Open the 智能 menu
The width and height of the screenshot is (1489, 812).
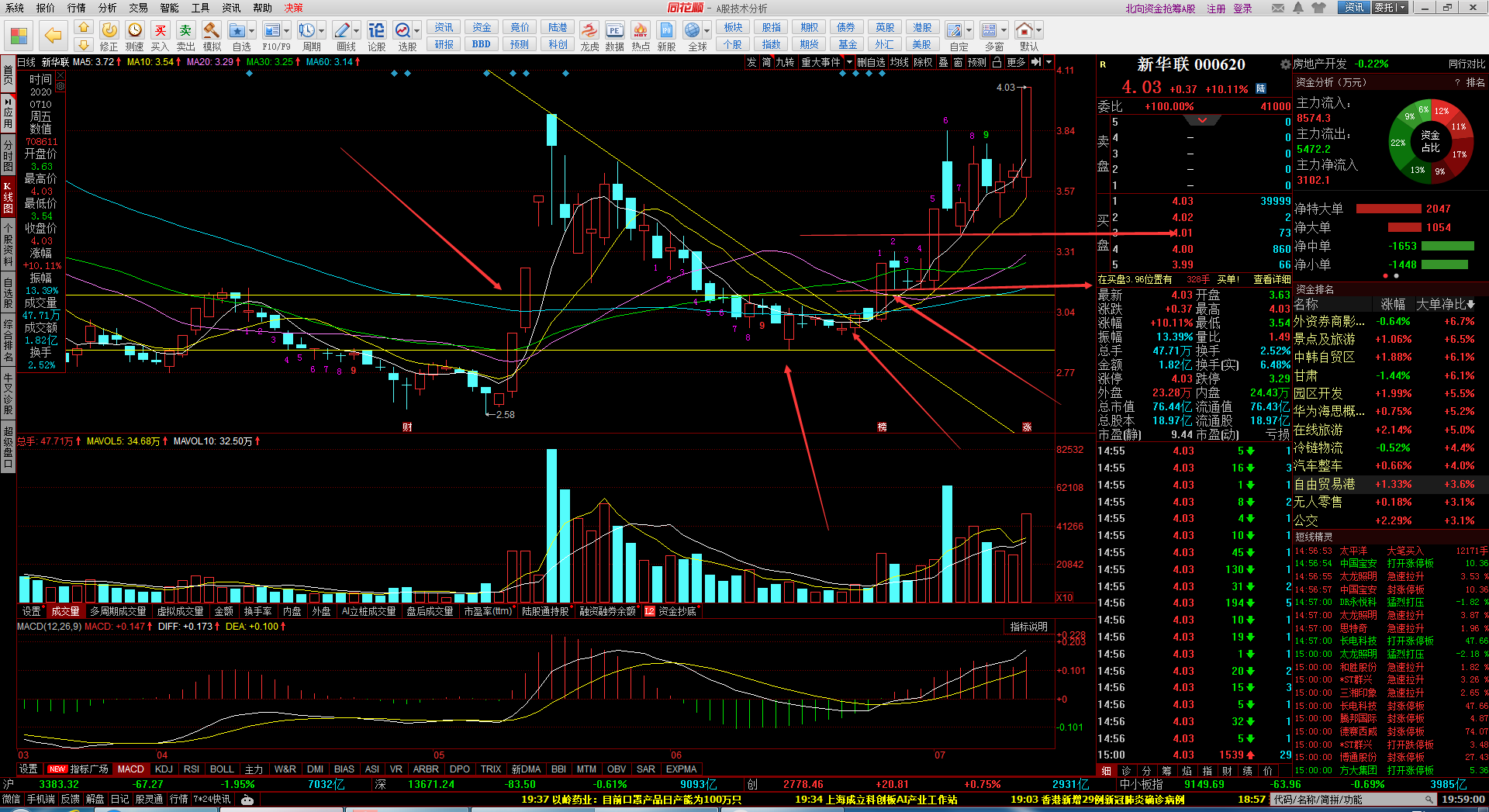(x=169, y=8)
